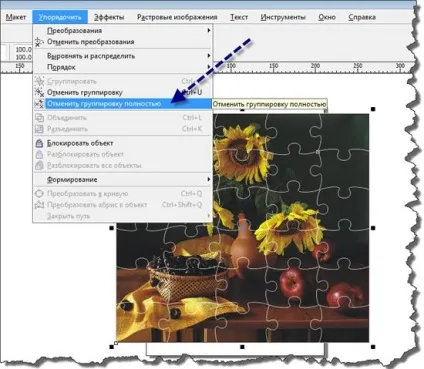Expand the Преобразования submenu

[123, 30]
